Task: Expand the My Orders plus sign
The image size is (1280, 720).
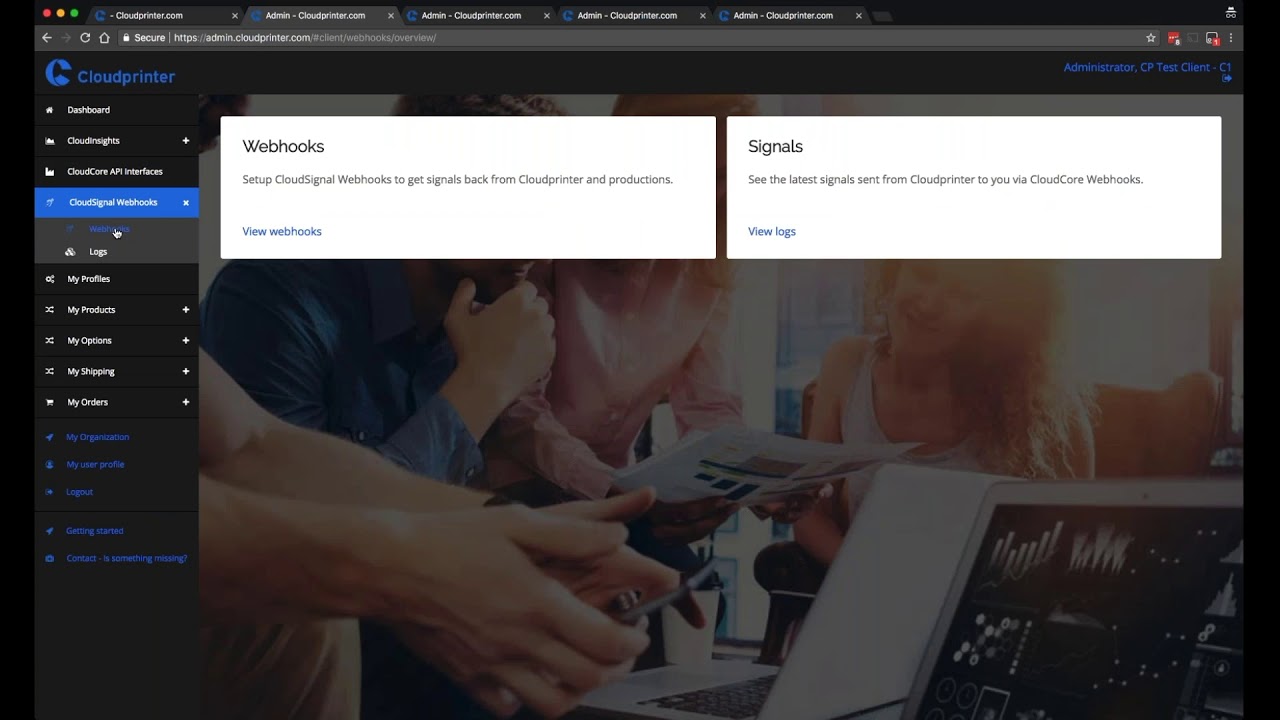Action: click(186, 402)
